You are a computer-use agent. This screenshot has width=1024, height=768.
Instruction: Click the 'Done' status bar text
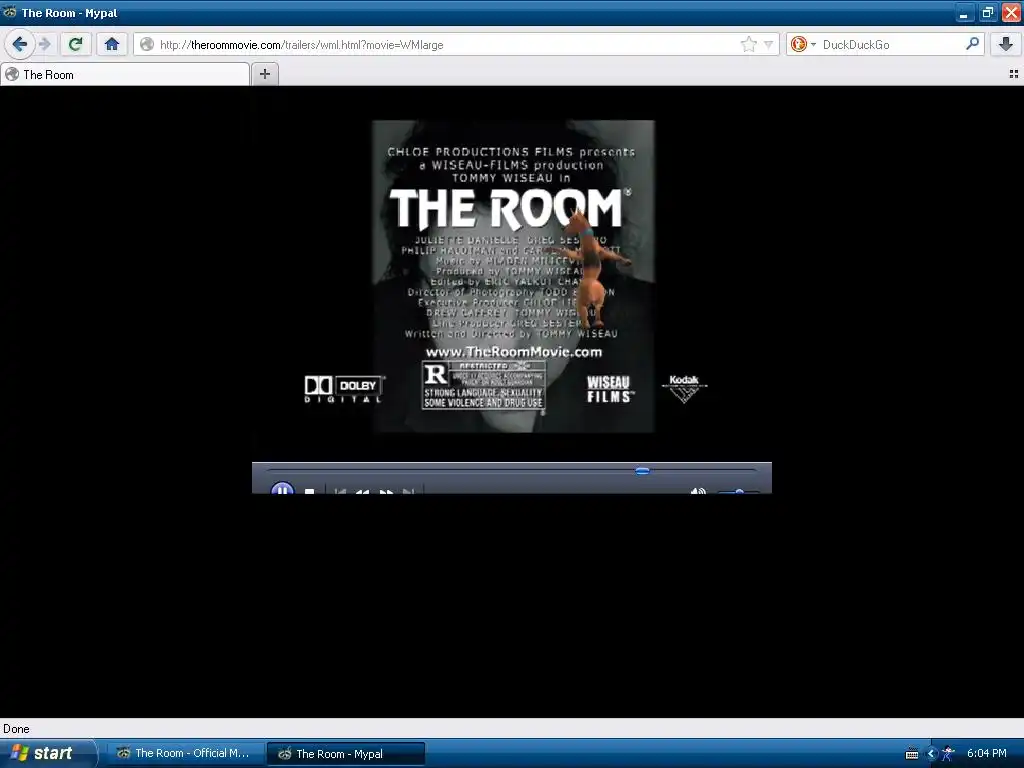click(x=16, y=729)
